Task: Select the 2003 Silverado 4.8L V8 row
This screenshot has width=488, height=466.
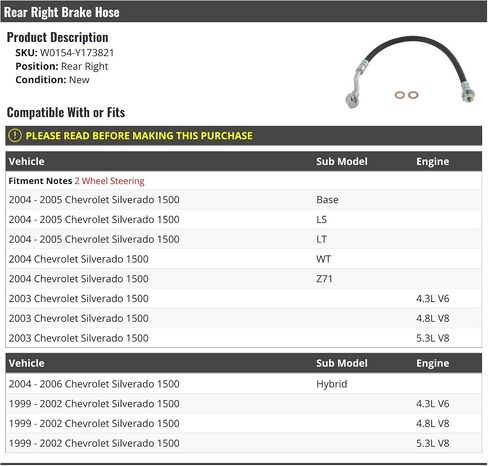Action: [x=244, y=318]
